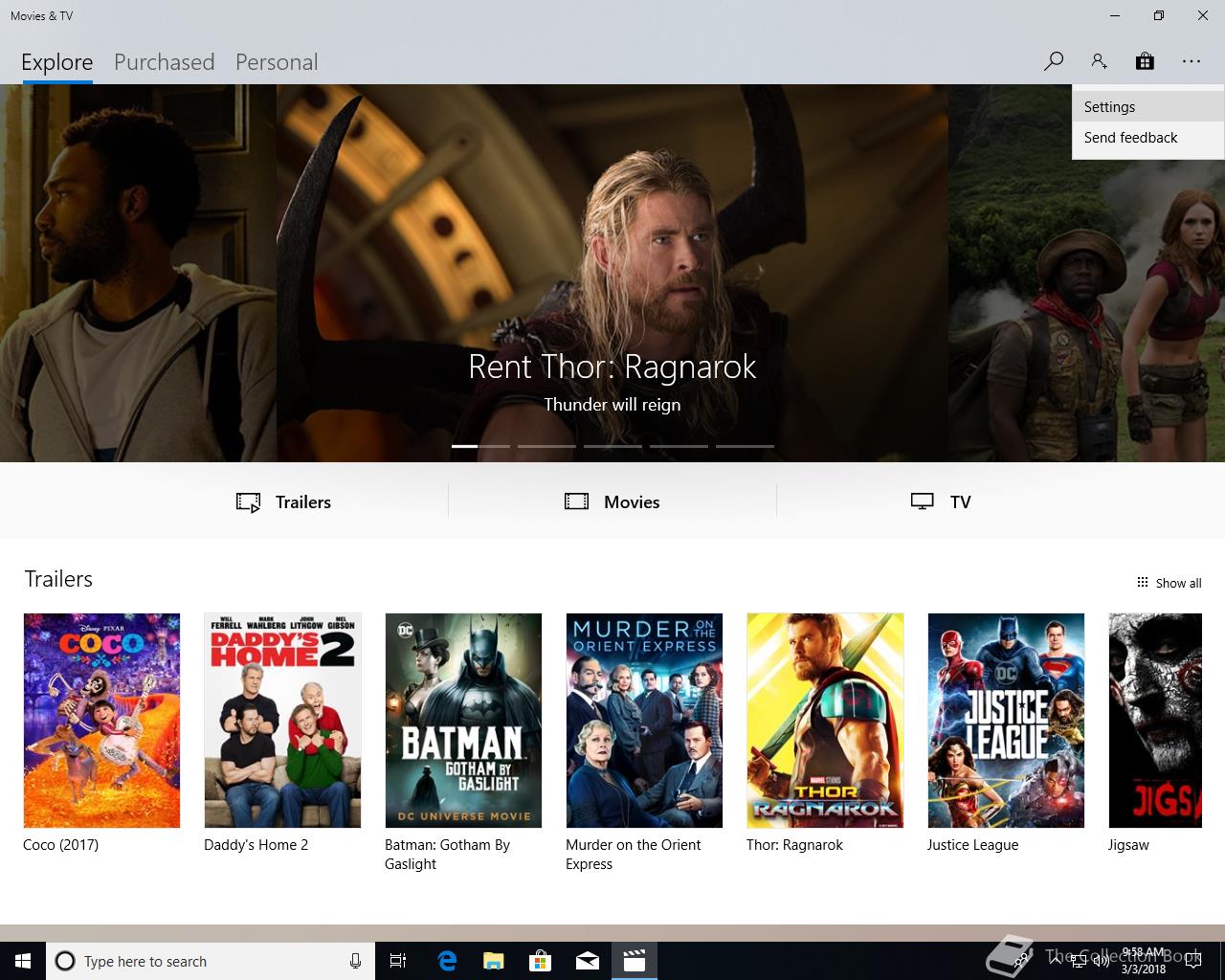Open the Coco poster thumbnail

101,721
